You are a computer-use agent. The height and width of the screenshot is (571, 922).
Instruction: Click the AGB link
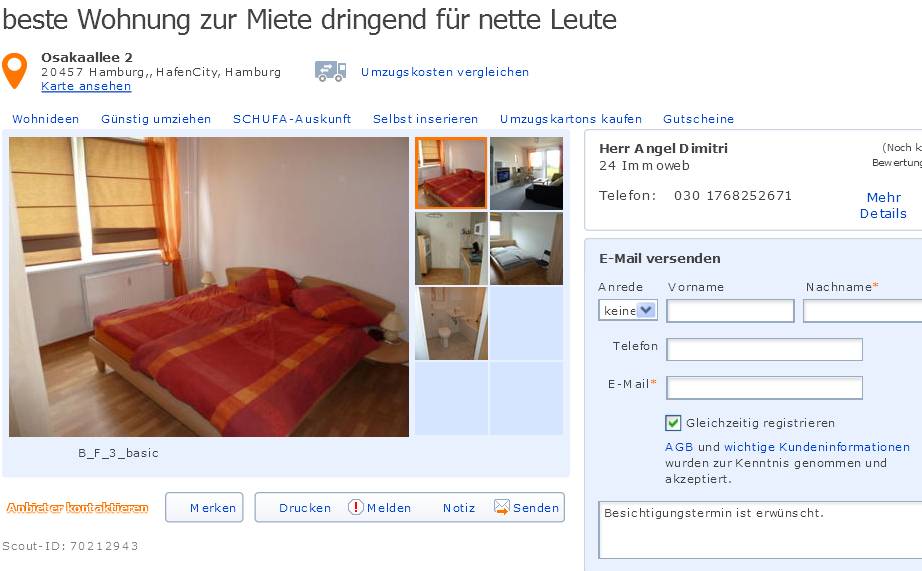(679, 447)
